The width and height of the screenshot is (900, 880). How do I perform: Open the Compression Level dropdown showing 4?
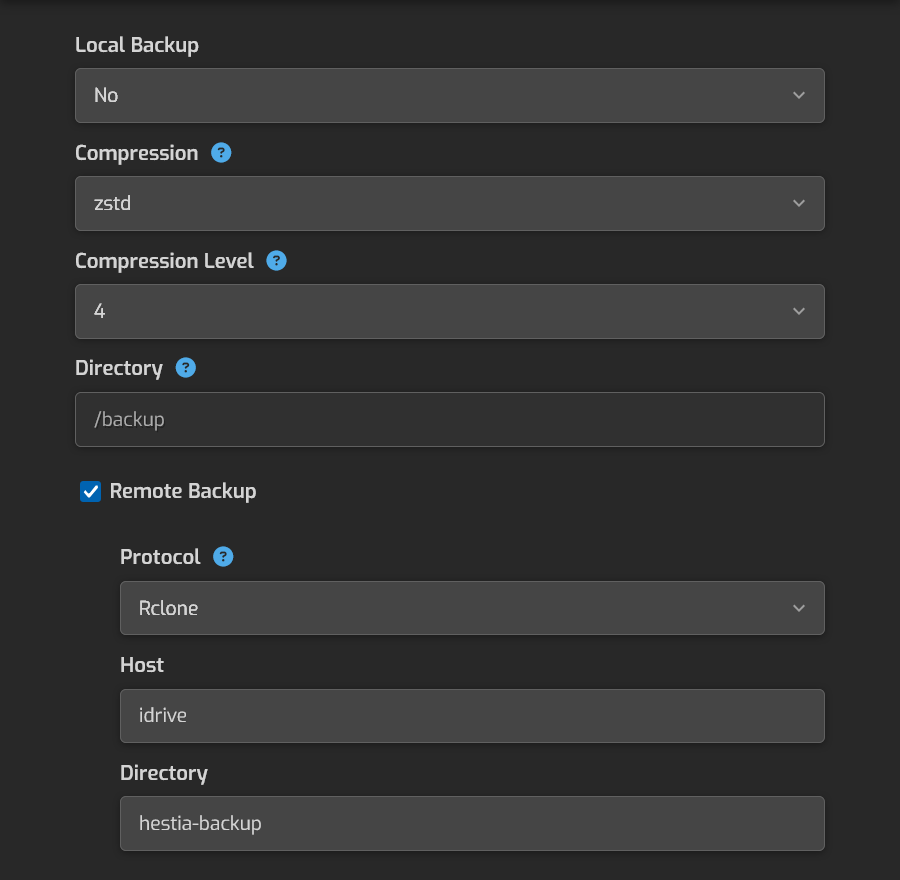click(449, 311)
